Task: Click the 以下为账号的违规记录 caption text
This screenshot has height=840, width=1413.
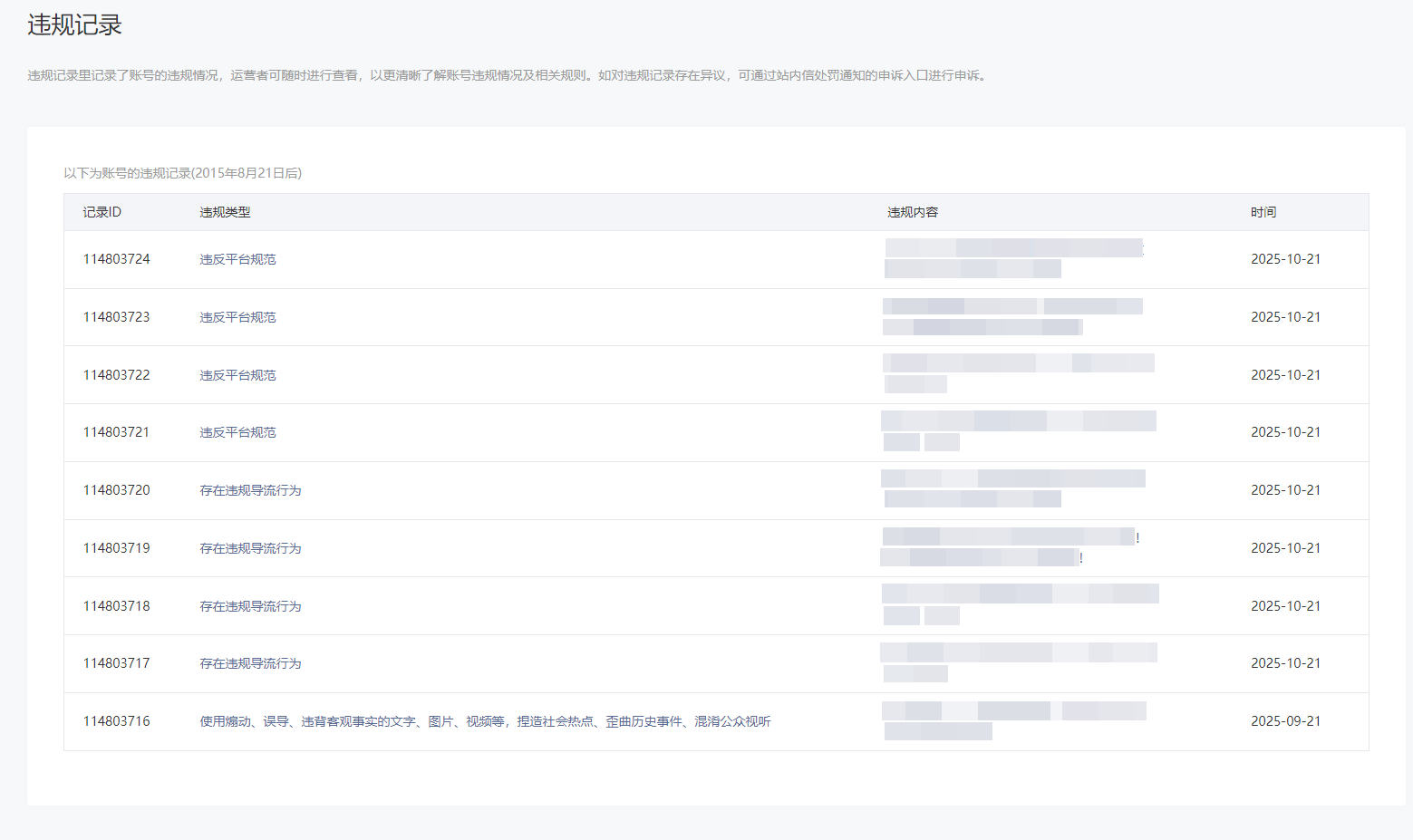Action: coord(182,173)
